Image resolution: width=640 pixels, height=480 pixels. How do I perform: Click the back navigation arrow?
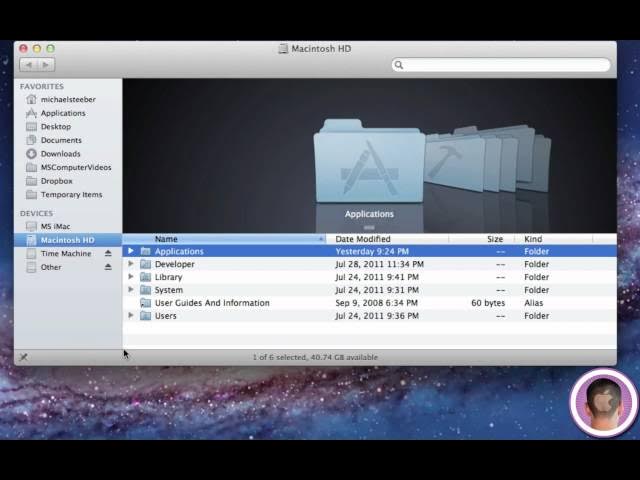click(28, 64)
